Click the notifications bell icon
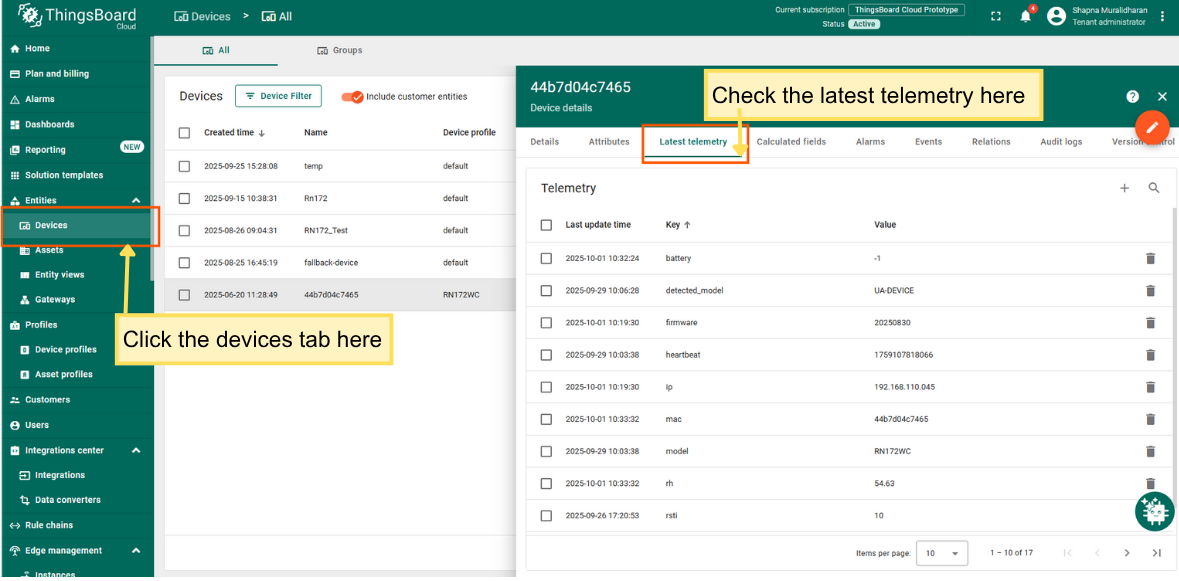 1026,16
